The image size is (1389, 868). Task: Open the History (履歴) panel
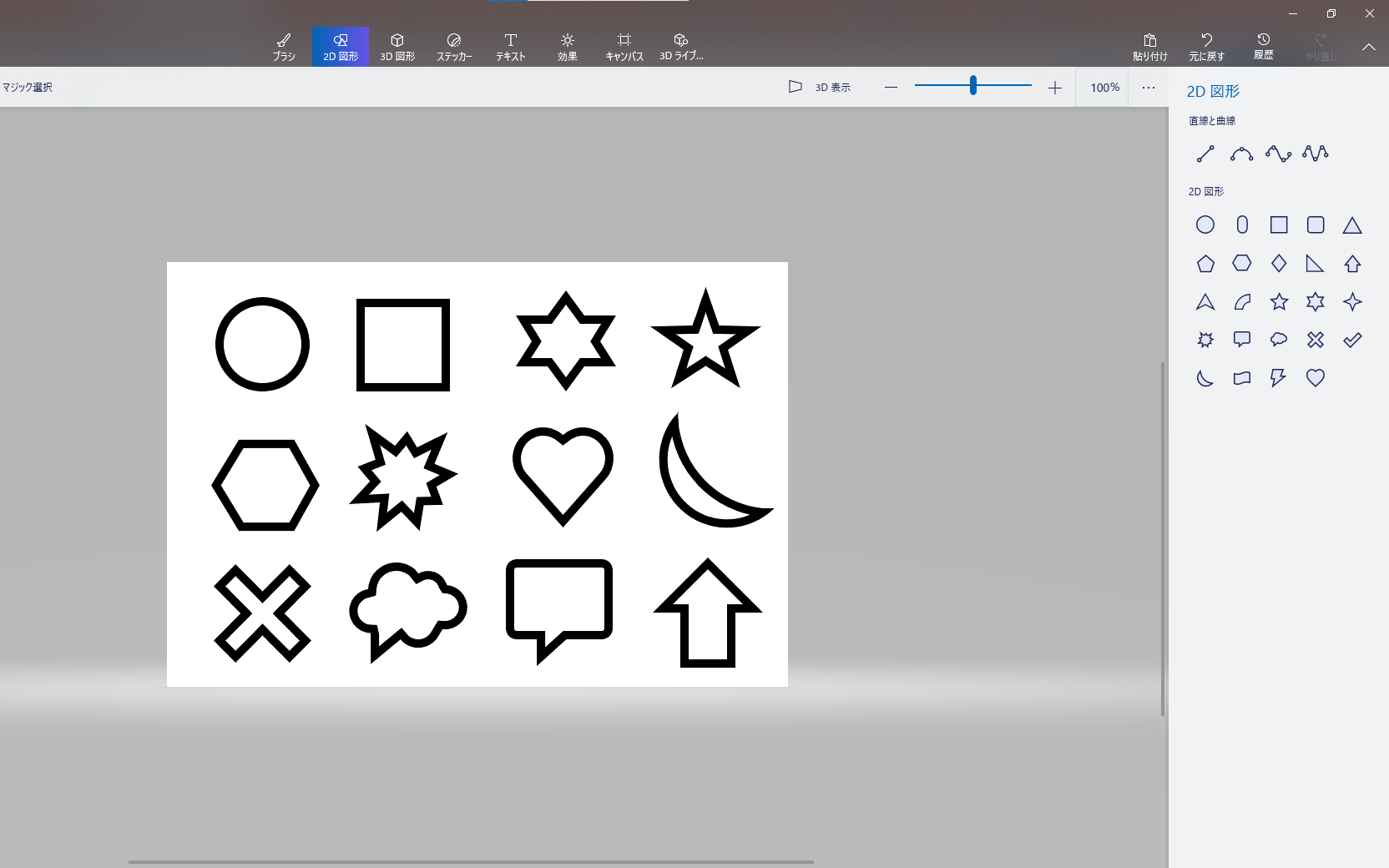coord(1264,47)
